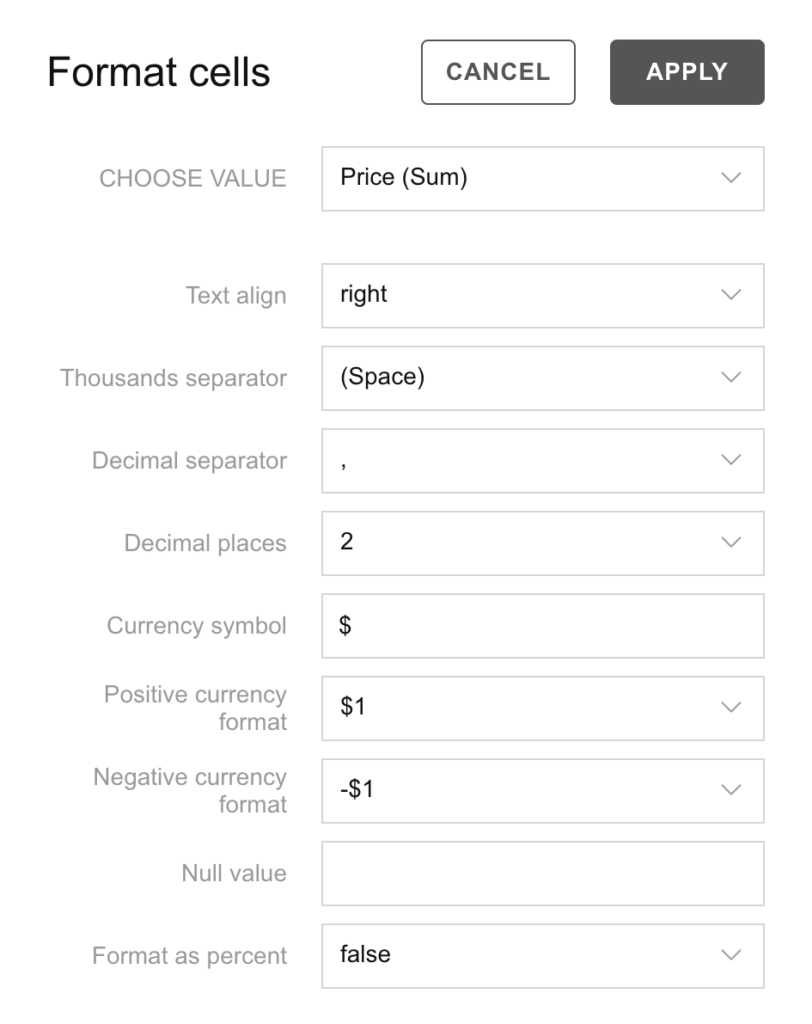This screenshot has width=812, height=1024.
Task: Apply the cell formatting changes
Action: [x=686, y=71]
